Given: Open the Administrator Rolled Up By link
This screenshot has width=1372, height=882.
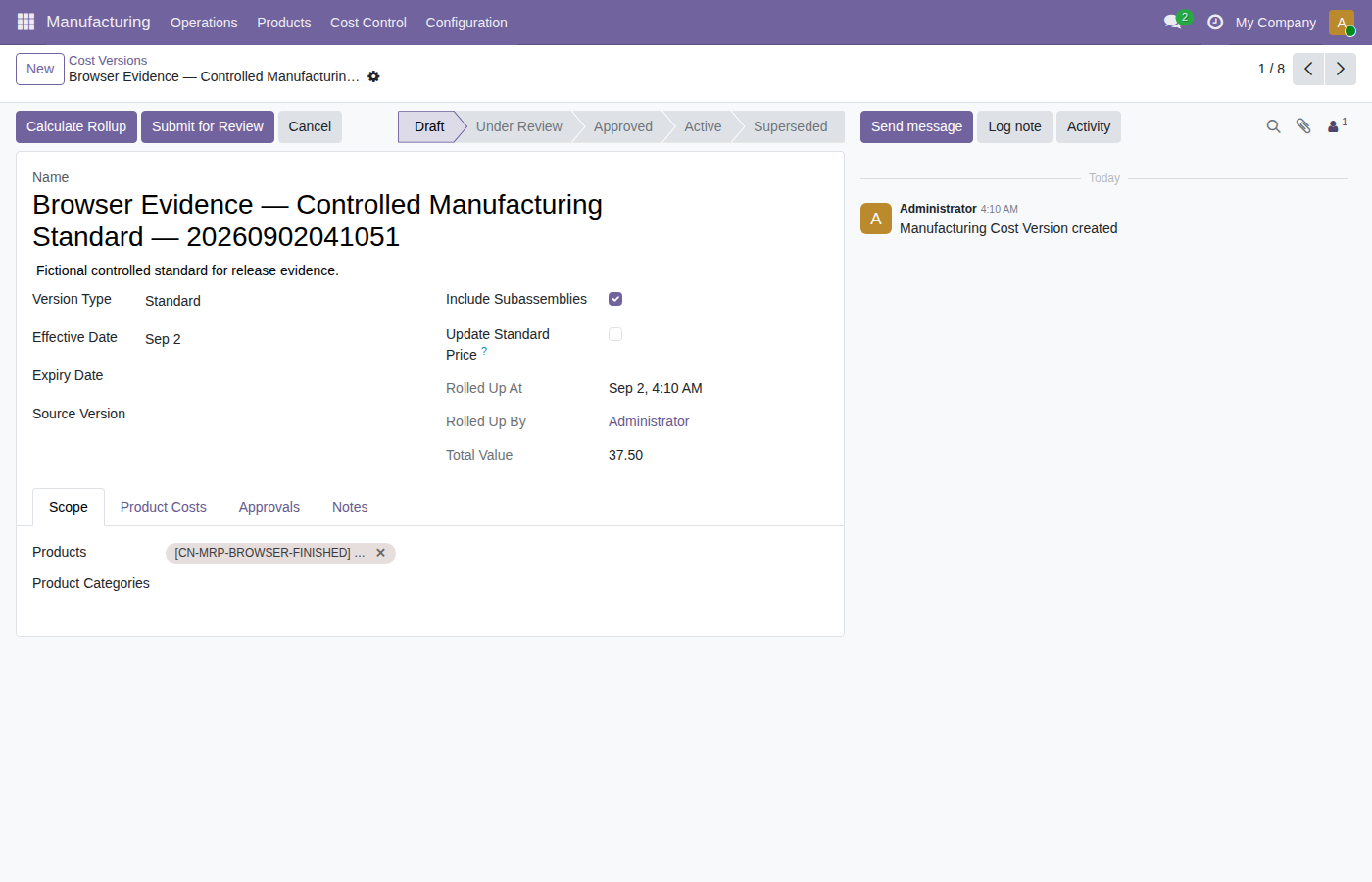Looking at the screenshot, I should point(649,421).
